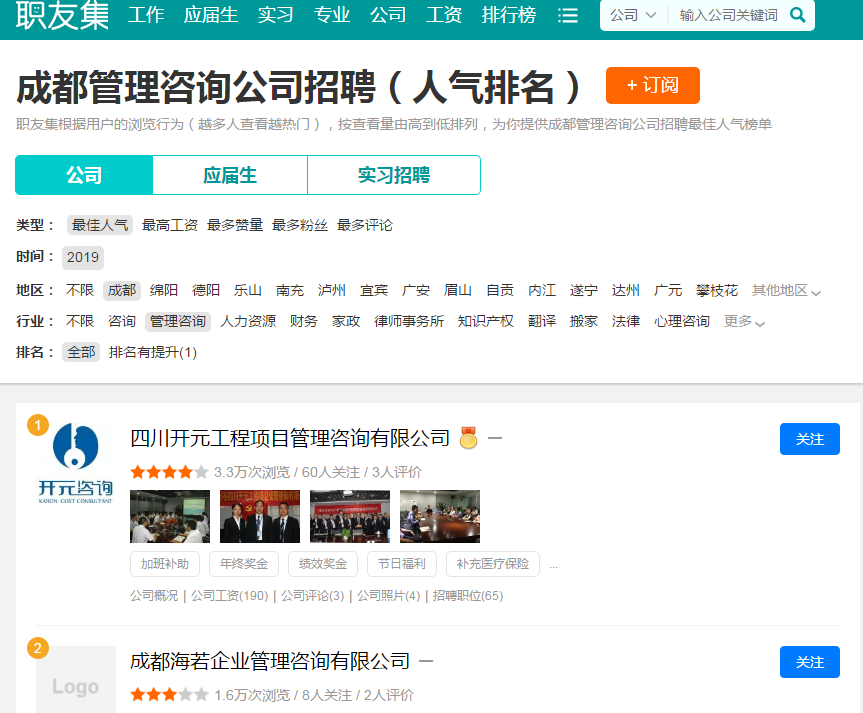Click the orange +订阅 button
The height and width of the screenshot is (713, 863).
[x=653, y=85]
